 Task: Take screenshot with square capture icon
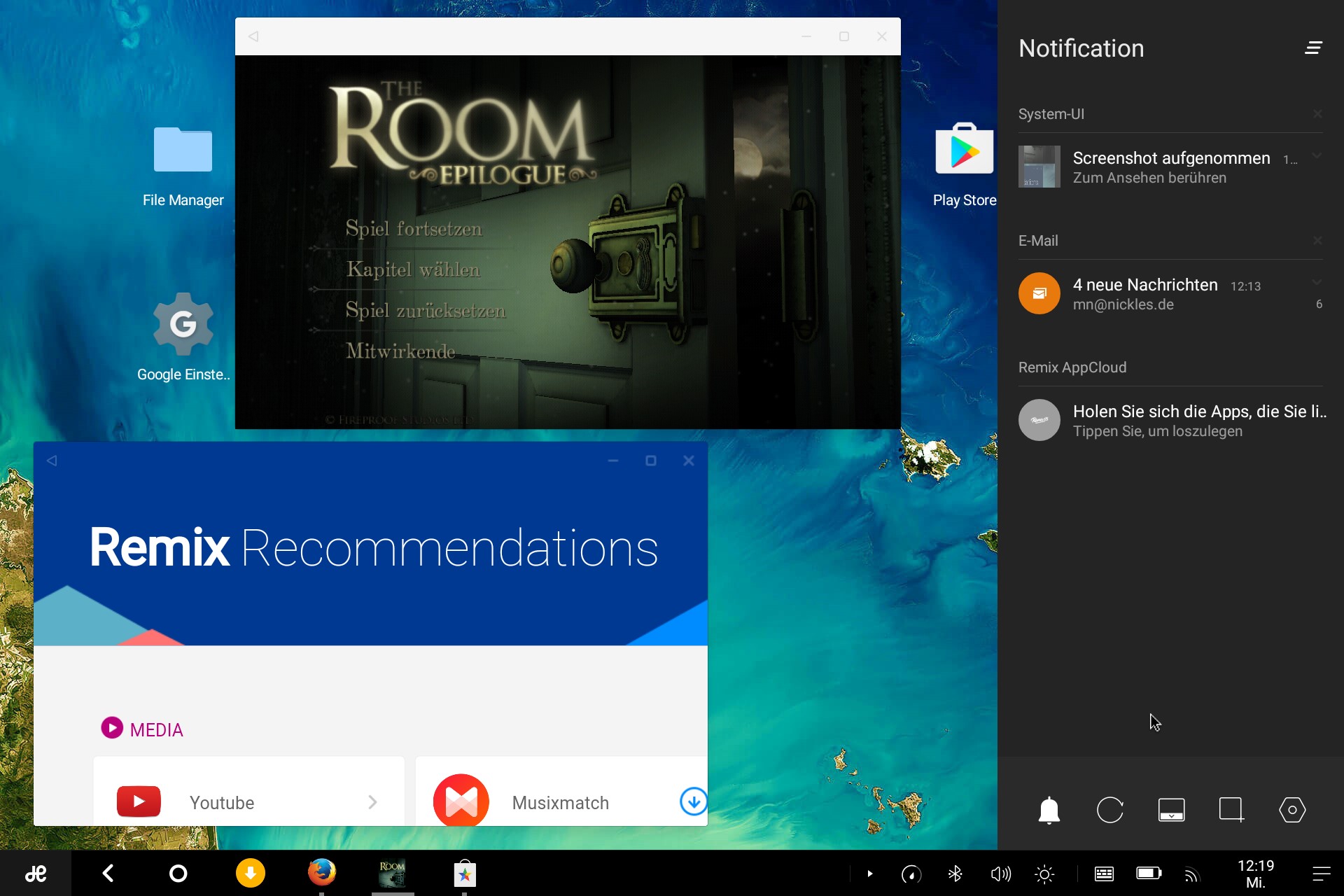point(1231,810)
